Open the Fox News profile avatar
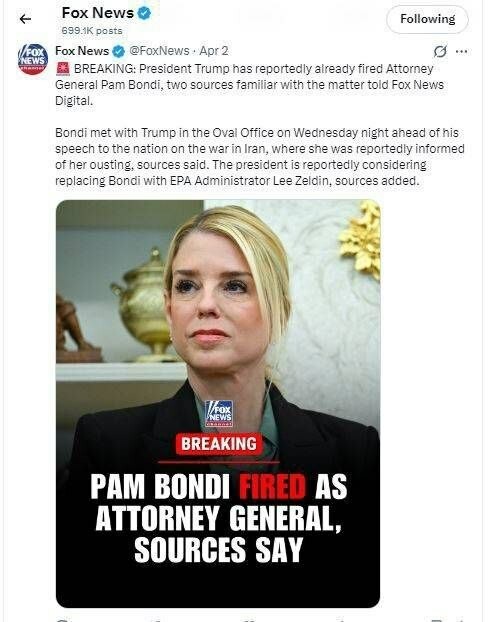 click(33, 59)
